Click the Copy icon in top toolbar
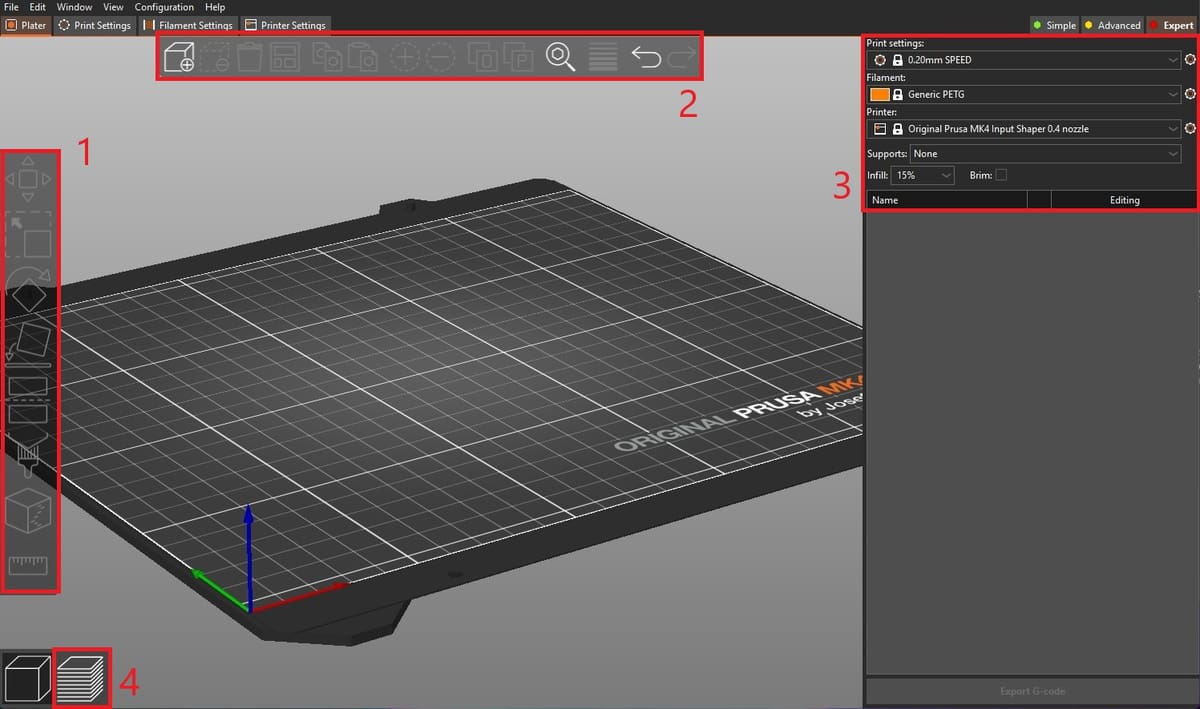The width and height of the screenshot is (1200, 709). (x=326, y=57)
